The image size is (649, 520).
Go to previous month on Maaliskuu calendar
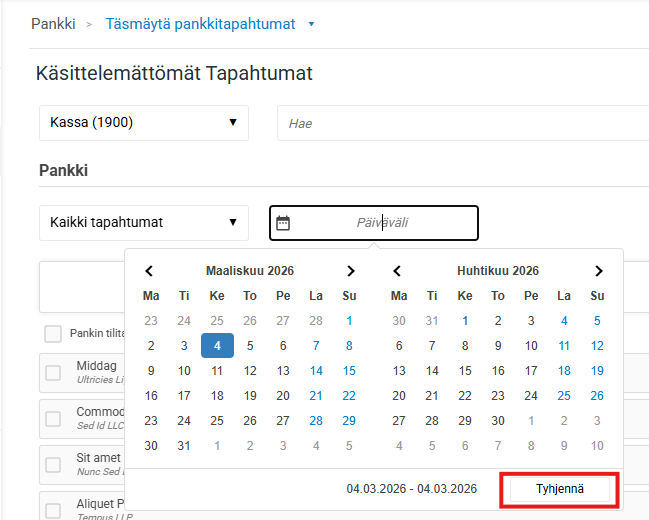coord(150,271)
